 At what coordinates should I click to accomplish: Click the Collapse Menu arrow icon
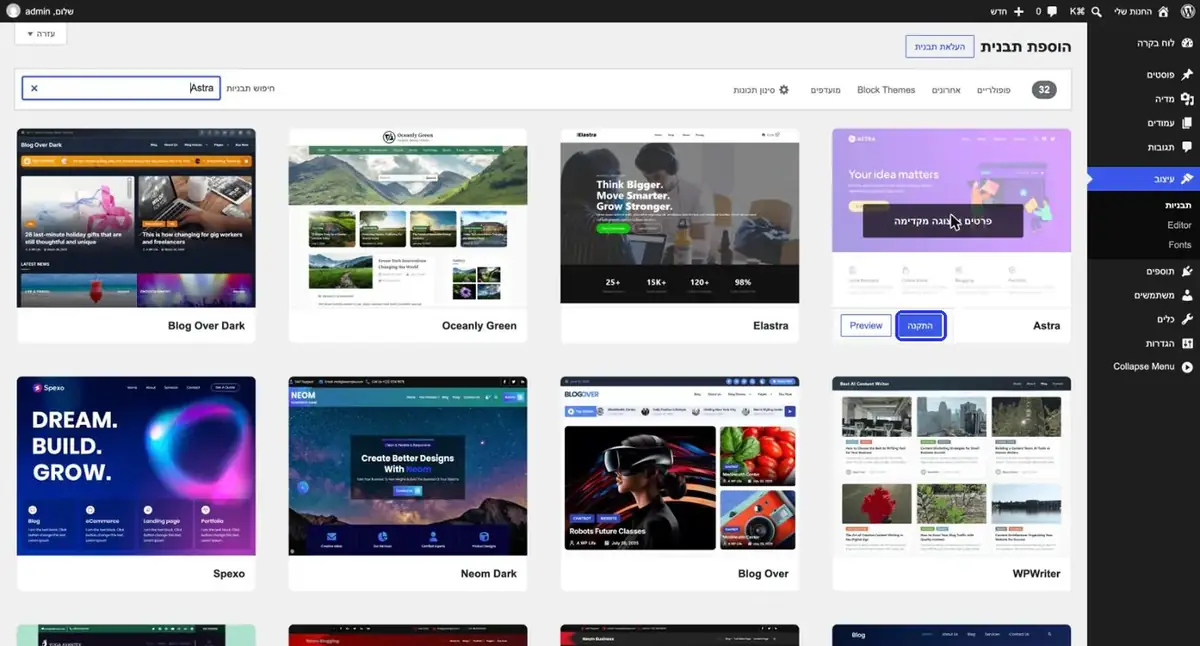point(1187,367)
